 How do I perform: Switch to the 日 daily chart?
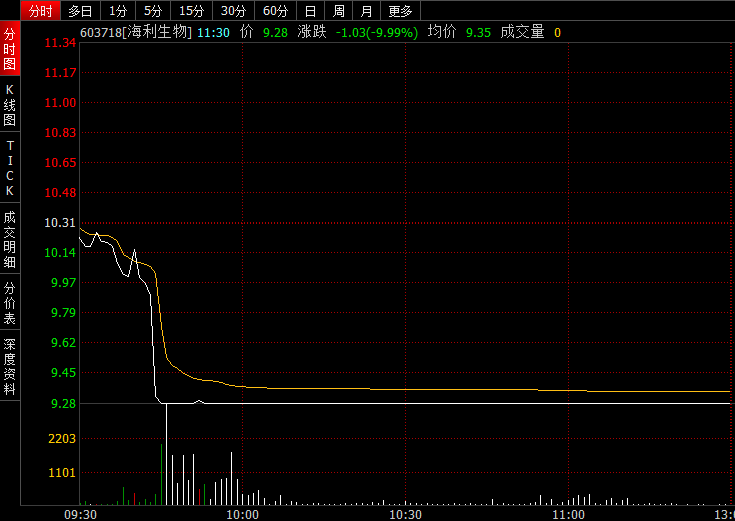(x=311, y=11)
